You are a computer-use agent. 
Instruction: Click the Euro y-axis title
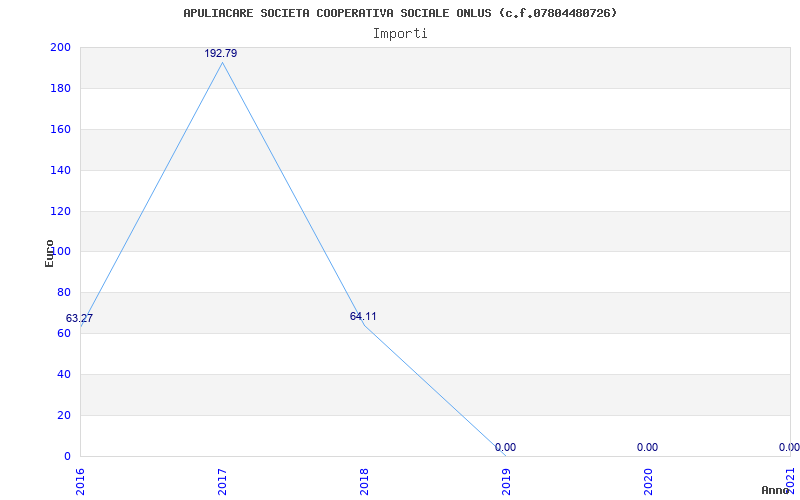pos(49,253)
